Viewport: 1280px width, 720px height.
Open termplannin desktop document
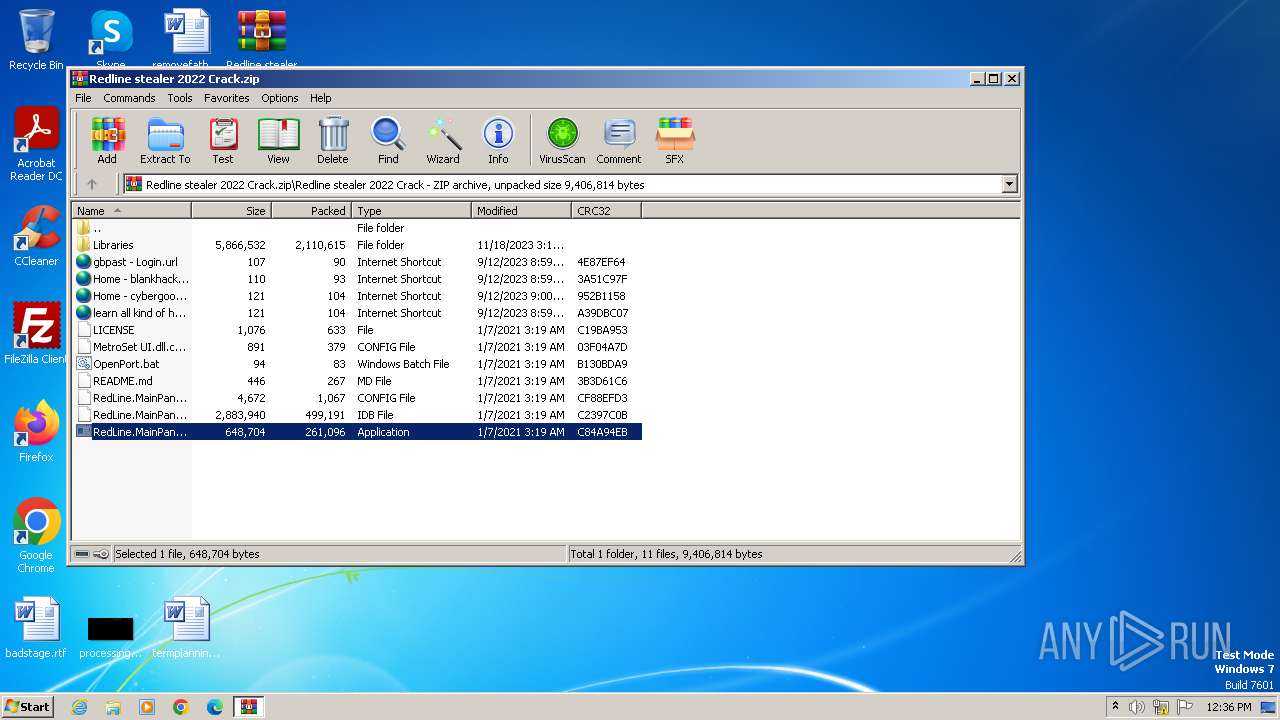(x=186, y=628)
